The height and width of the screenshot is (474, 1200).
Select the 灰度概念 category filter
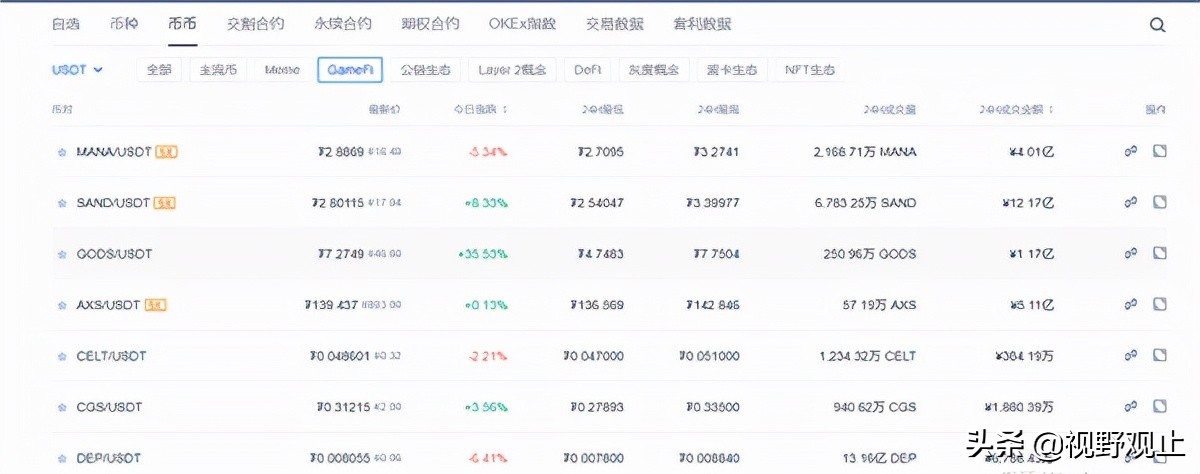click(654, 70)
